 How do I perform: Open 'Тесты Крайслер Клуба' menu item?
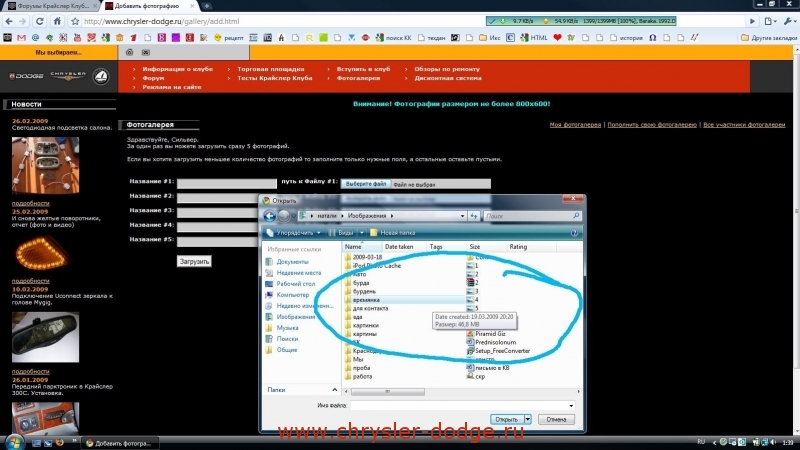pos(274,78)
